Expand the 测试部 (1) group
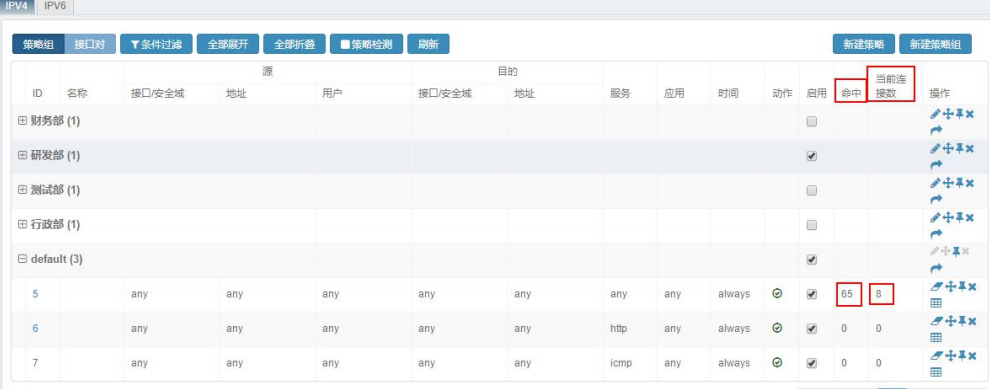The image size is (990, 389). coord(23,190)
